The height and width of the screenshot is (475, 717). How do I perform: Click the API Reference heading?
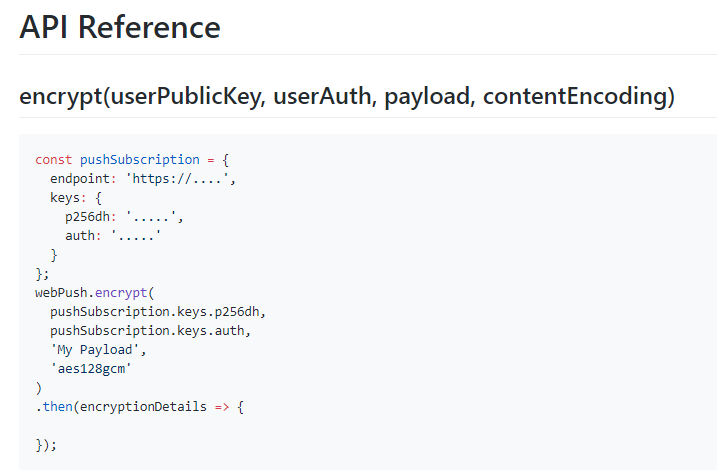[x=120, y=27]
